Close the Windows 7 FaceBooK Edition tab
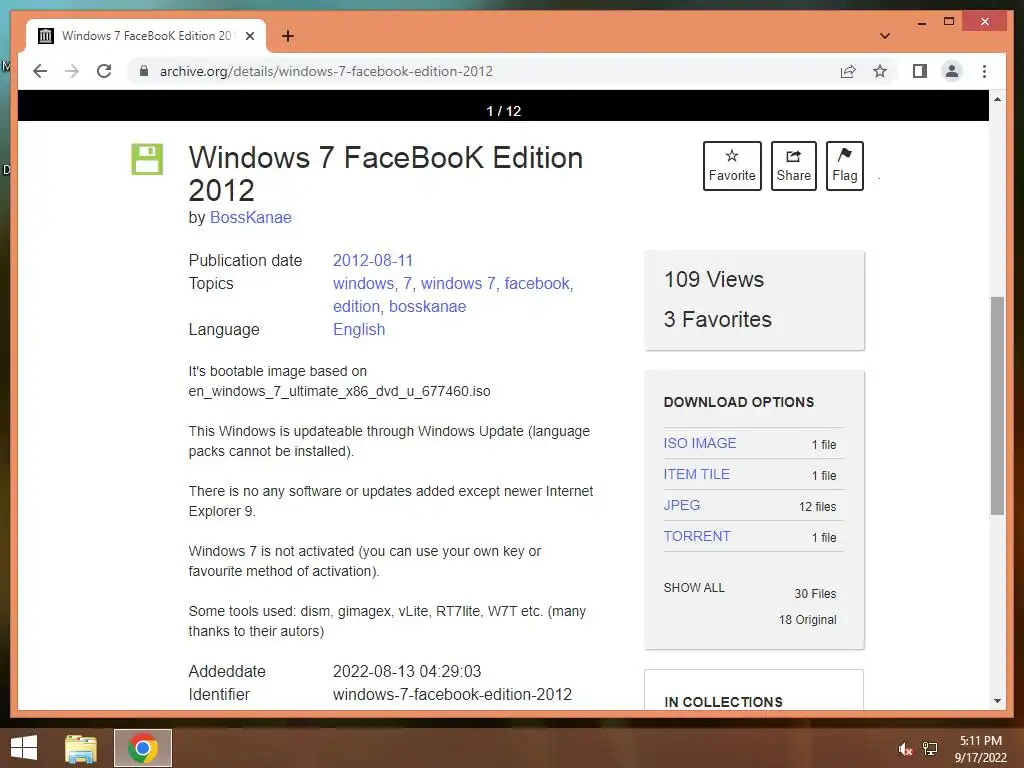 click(x=249, y=36)
